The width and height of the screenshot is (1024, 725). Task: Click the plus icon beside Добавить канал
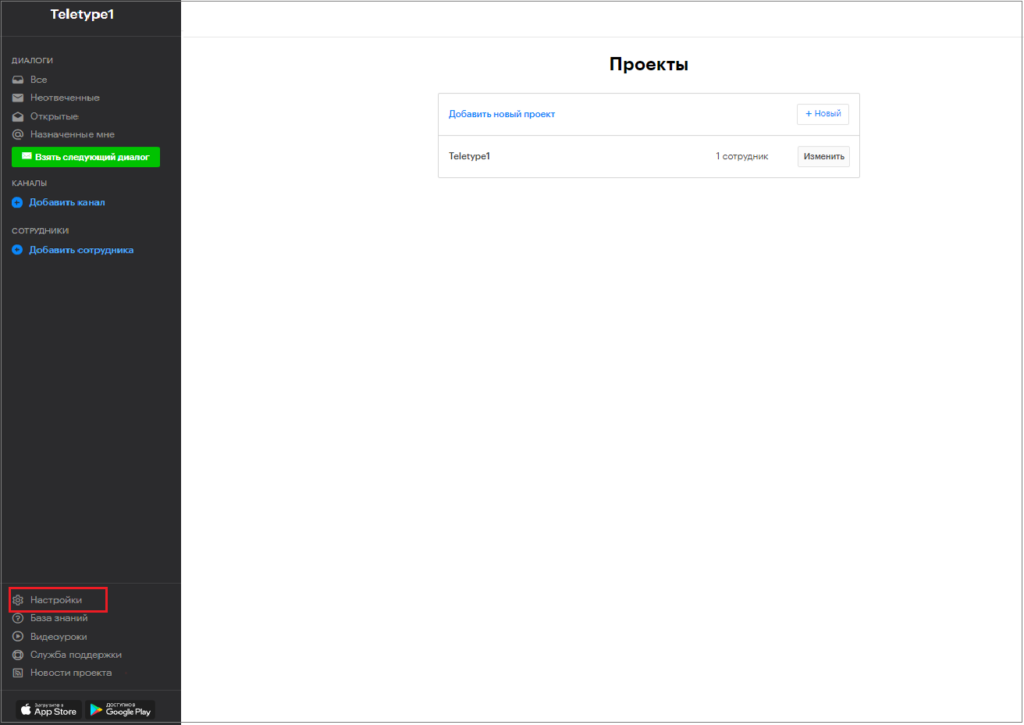(x=17, y=202)
